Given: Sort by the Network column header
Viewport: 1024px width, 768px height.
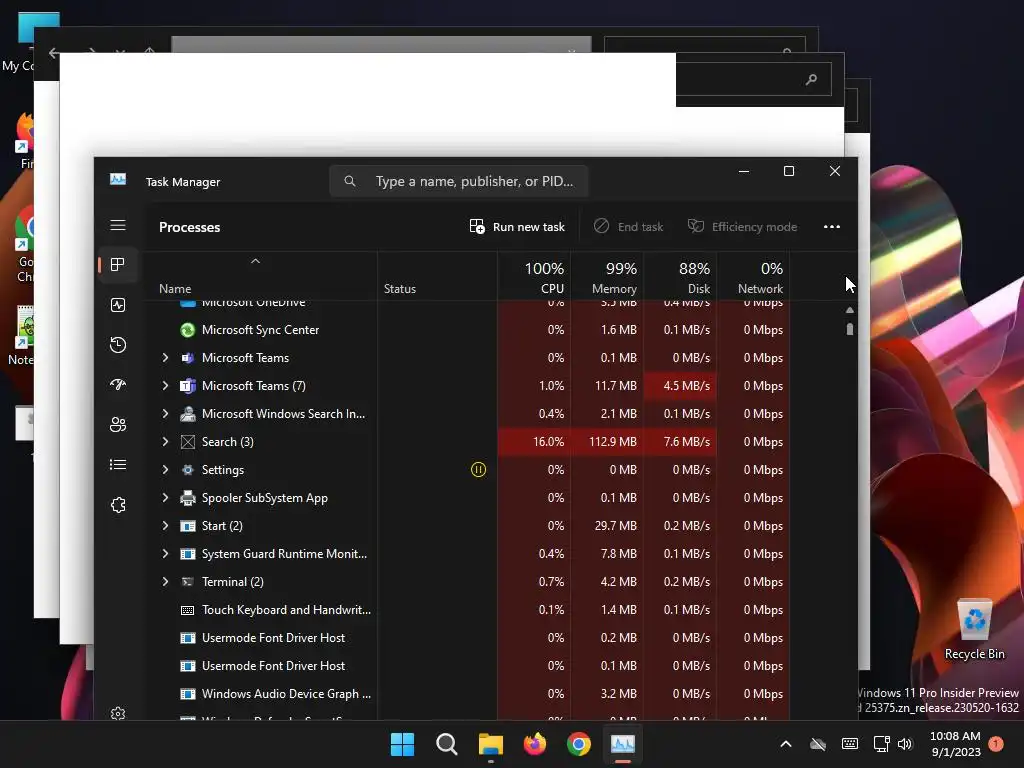Looking at the screenshot, I should point(754,276).
